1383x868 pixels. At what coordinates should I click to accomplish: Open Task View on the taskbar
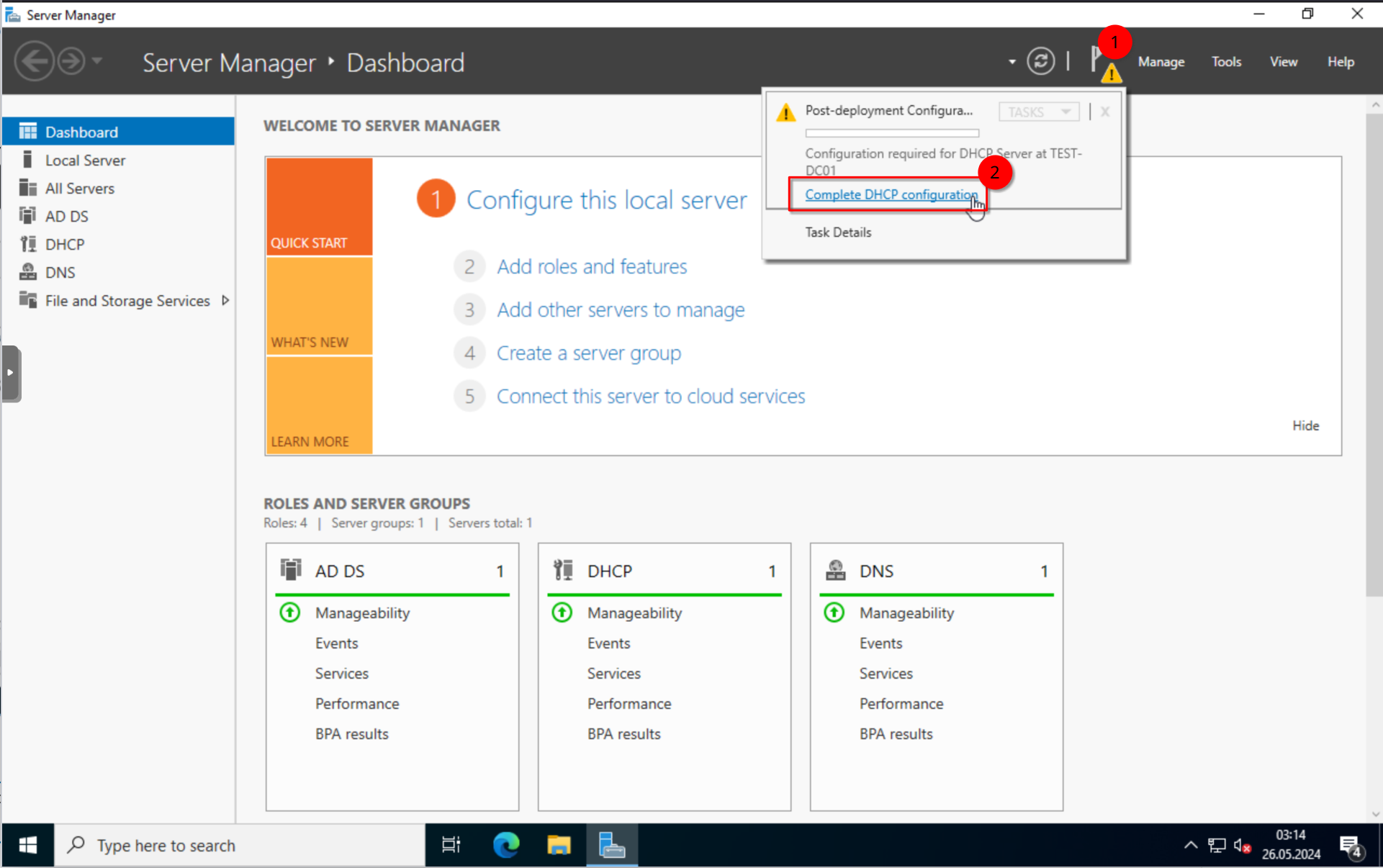click(451, 845)
